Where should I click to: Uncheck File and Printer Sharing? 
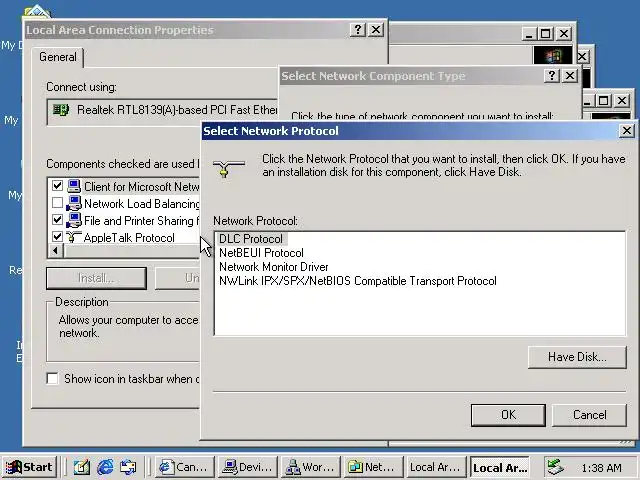tap(58, 220)
